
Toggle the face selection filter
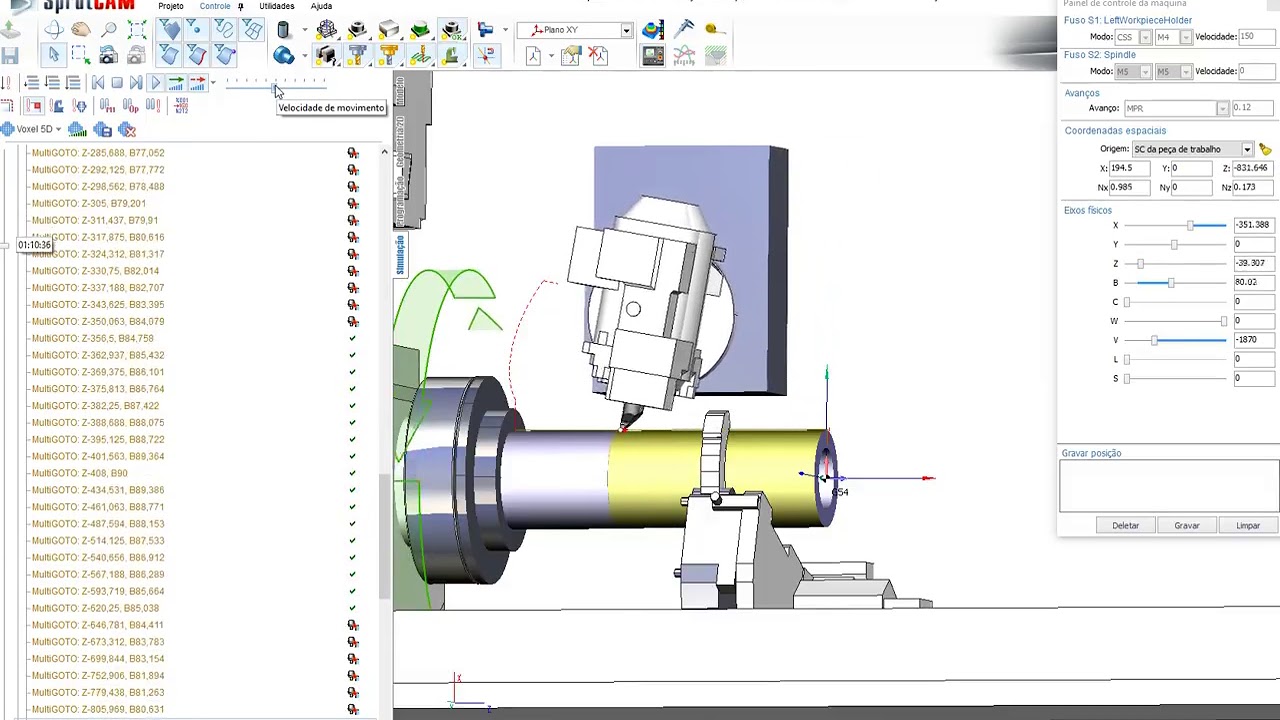[x=169, y=55]
